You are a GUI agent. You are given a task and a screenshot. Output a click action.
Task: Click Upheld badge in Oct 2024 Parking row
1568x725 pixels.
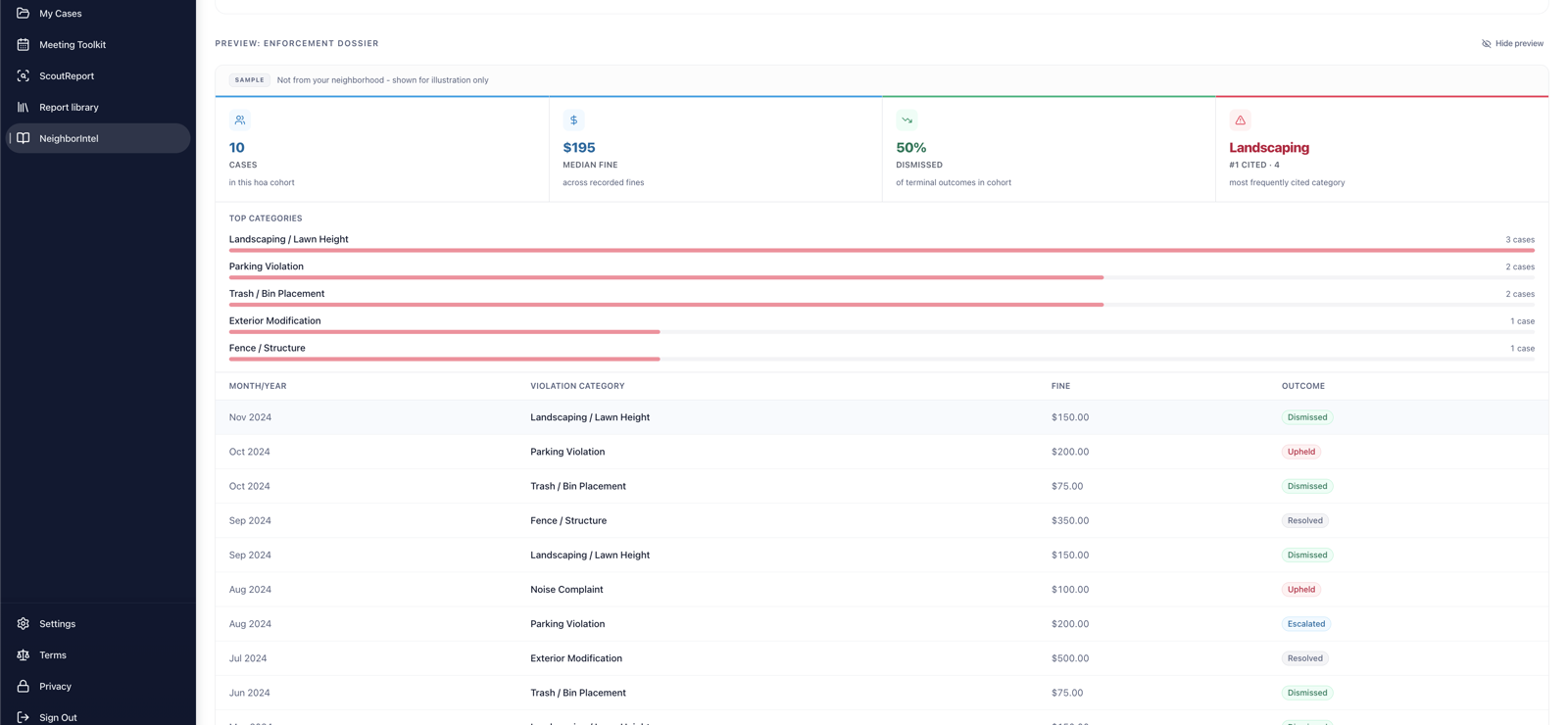(1301, 452)
